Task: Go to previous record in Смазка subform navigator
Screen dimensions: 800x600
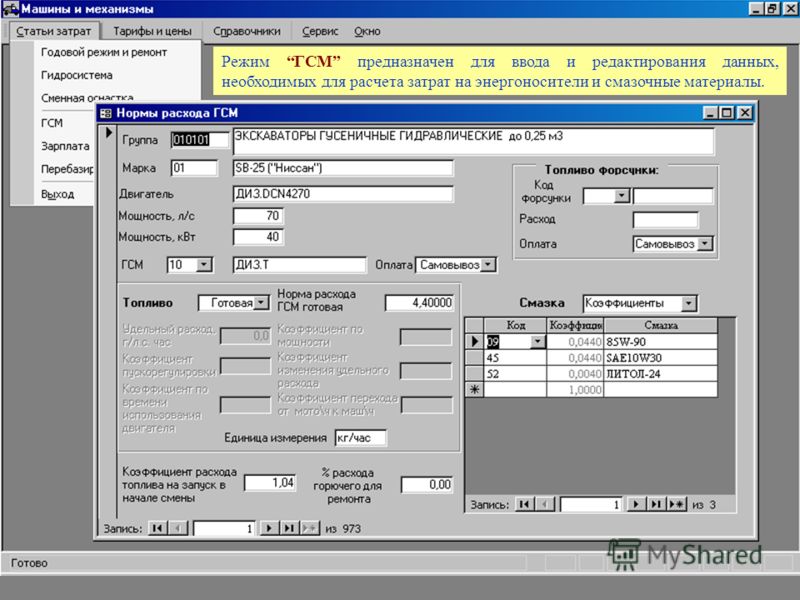Action: 545,504
